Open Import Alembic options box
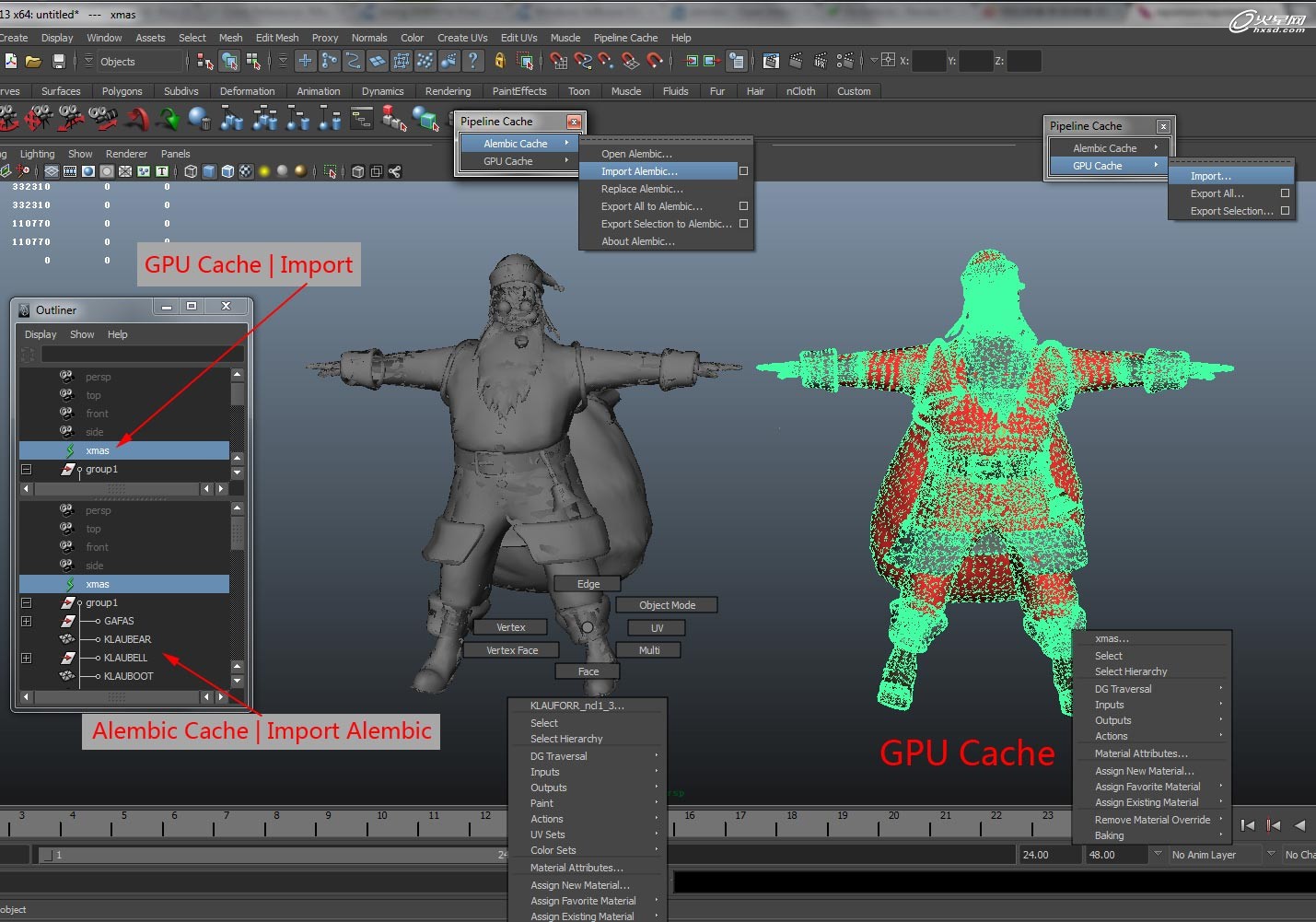 (x=743, y=171)
